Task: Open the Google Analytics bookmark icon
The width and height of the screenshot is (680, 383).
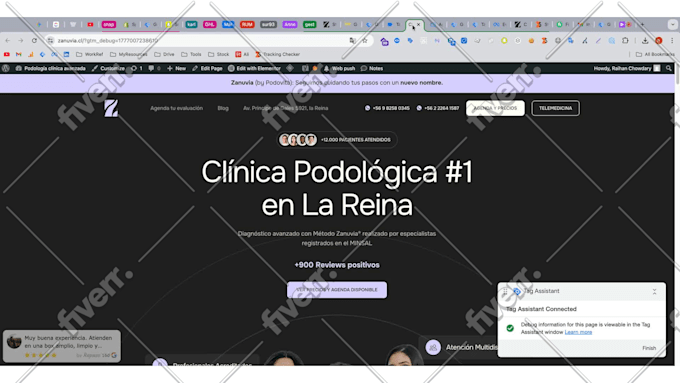Action: click(x=30, y=54)
